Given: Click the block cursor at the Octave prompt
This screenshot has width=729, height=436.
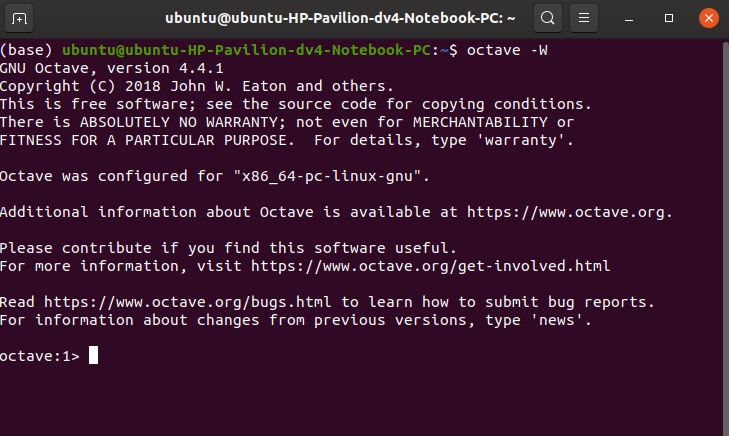Looking at the screenshot, I should pos(93,356).
